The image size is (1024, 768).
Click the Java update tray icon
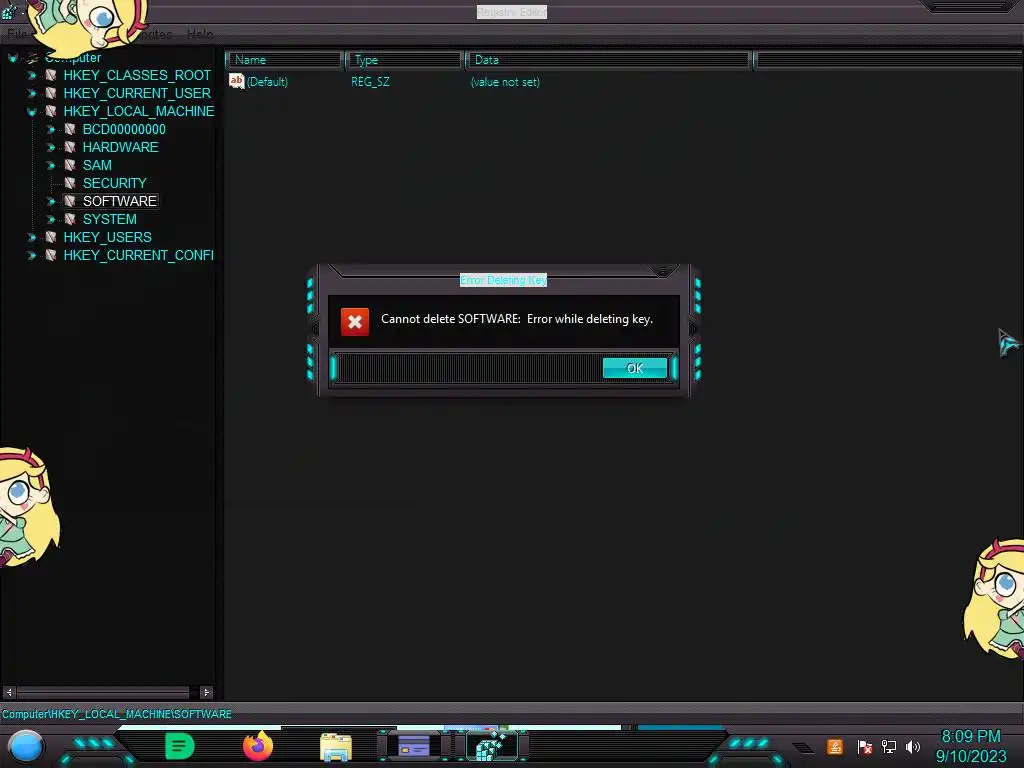[x=835, y=746]
